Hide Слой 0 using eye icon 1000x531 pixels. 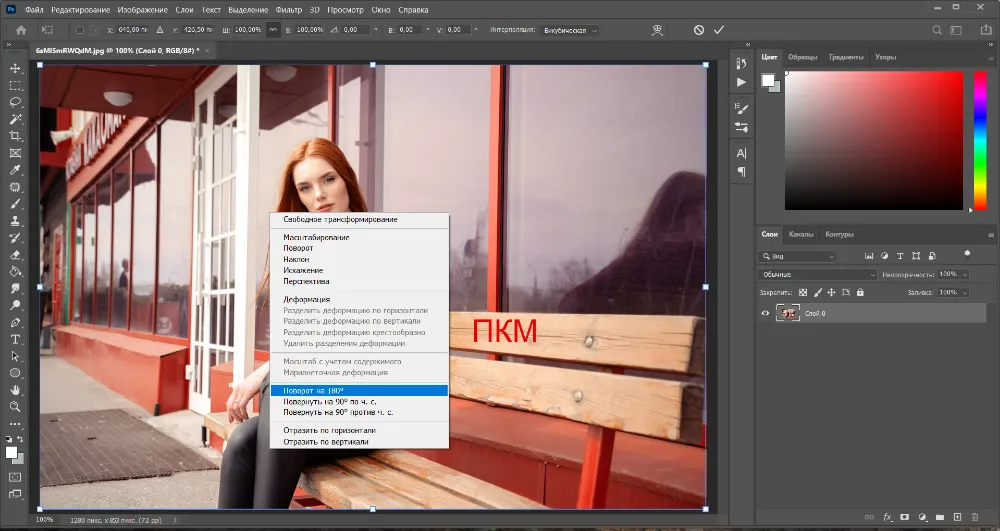point(766,314)
